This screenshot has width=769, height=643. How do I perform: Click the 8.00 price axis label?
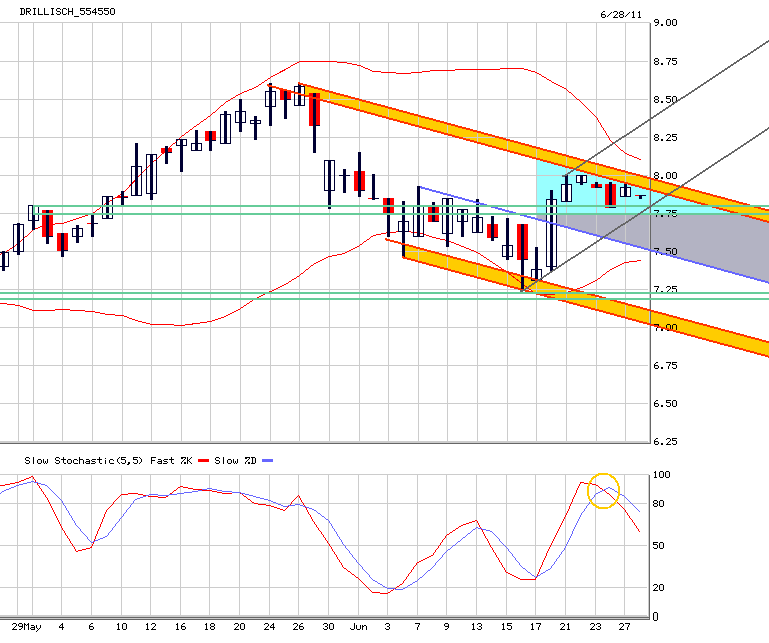665,176
